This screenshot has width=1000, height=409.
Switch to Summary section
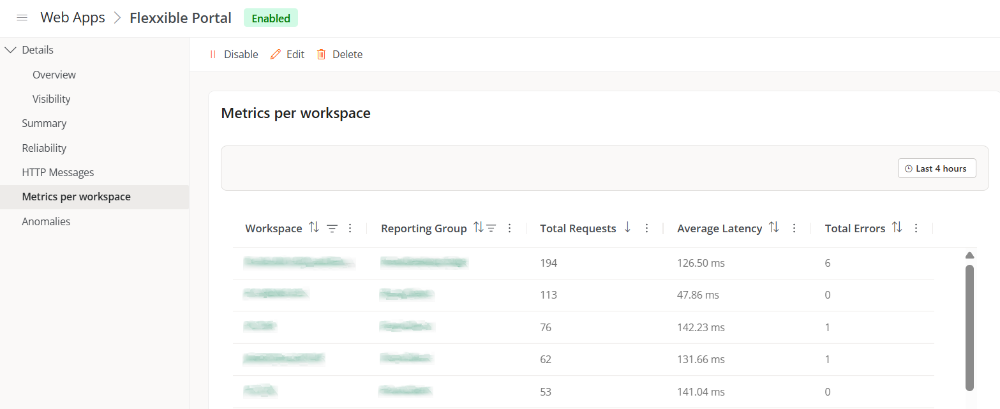point(44,123)
